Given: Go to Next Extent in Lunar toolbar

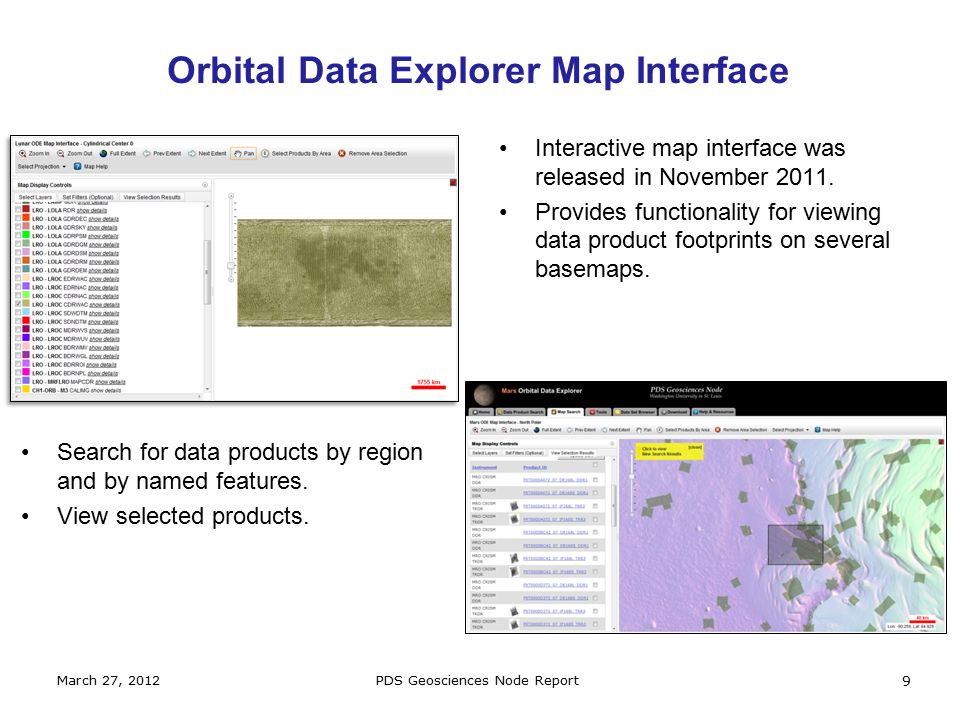Looking at the screenshot, I should 208,154.
